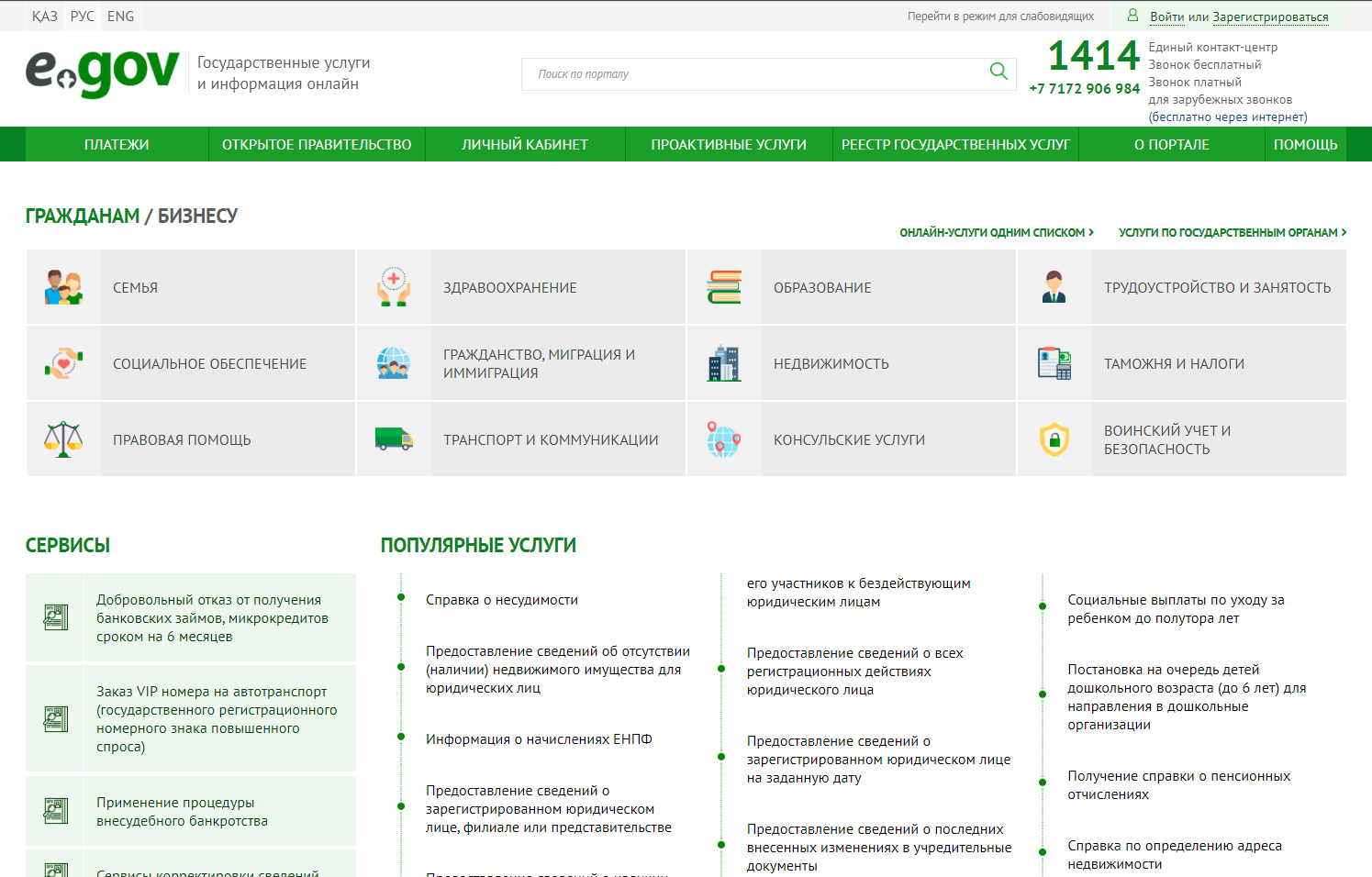Click the consular services globe icon
1372x877 pixels.
click(x=724, y=439)
